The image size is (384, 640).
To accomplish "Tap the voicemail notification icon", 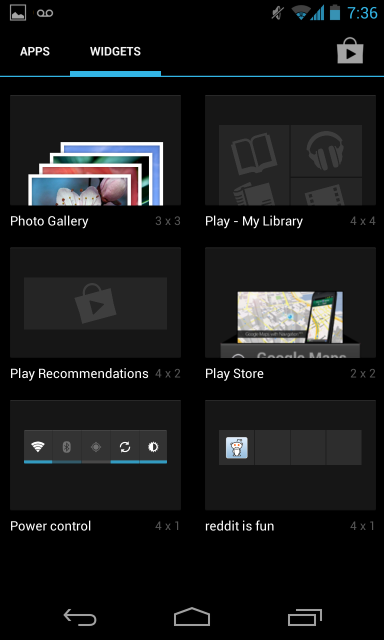I will pyautogui.click(x=45, y=13).
